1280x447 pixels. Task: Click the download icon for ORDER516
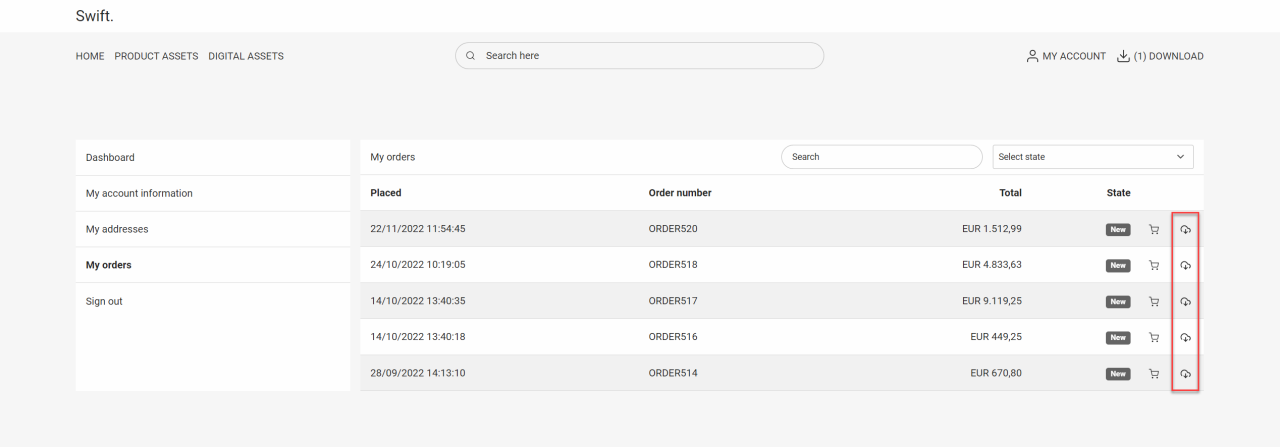point(1185,338)
